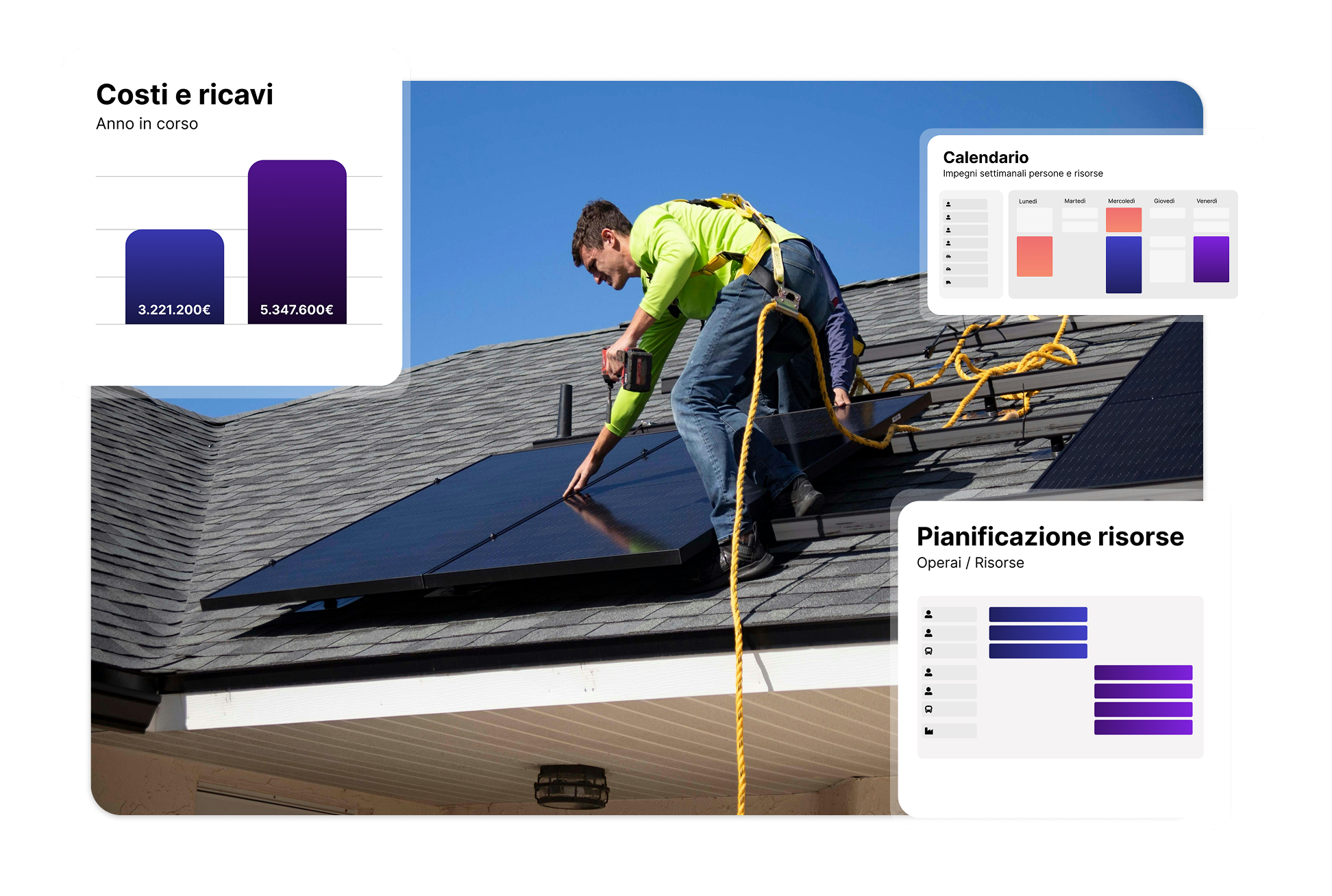Viewport: 1332px width, 896px height.
Task: Select the upper bus icon in Pianificazione risorse
Action: [929, 651]
